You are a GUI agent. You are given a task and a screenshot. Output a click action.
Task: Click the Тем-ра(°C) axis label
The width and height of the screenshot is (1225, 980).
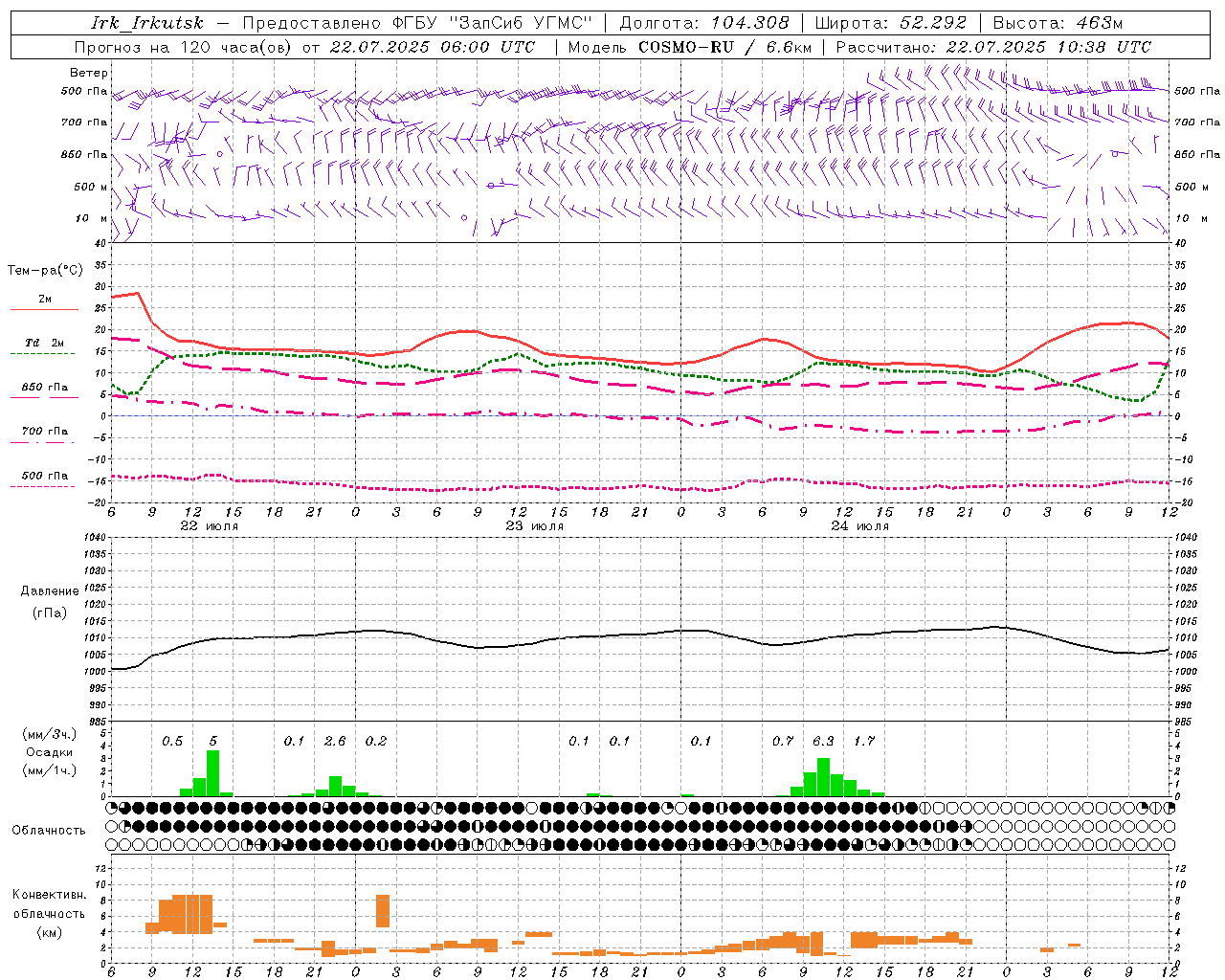point(45,271)
